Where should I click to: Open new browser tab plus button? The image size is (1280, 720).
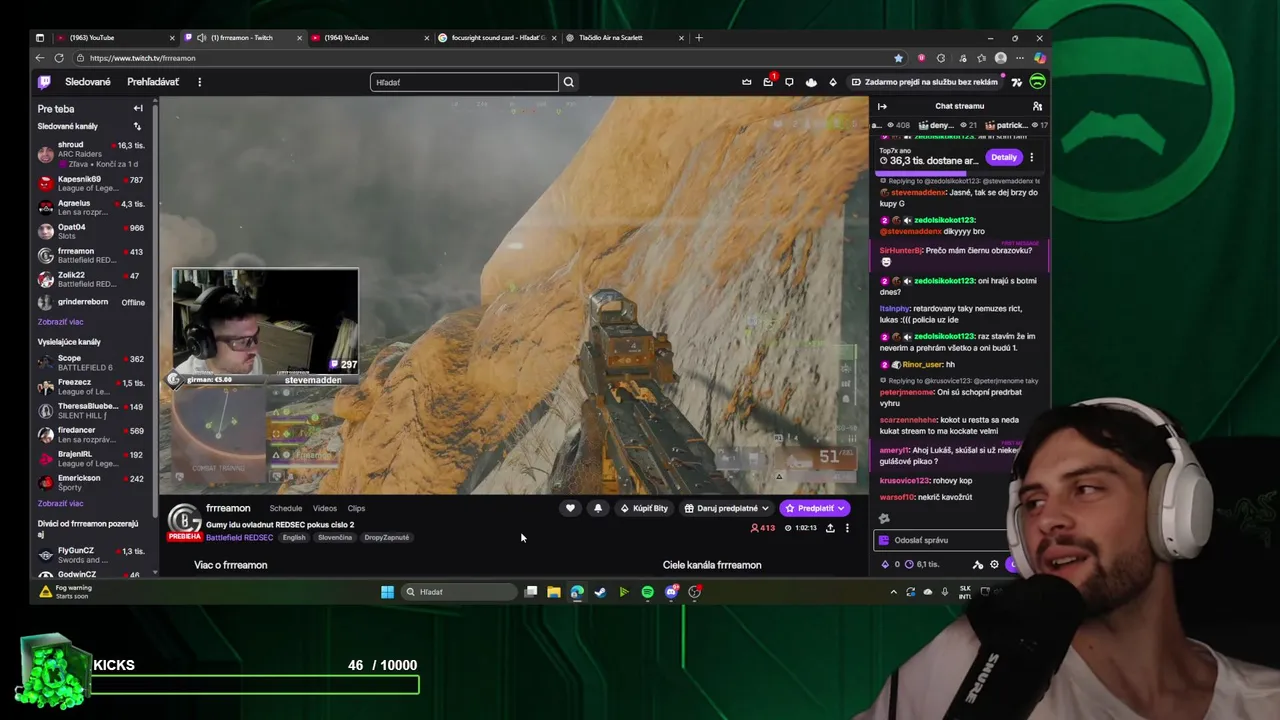[699, 38]
